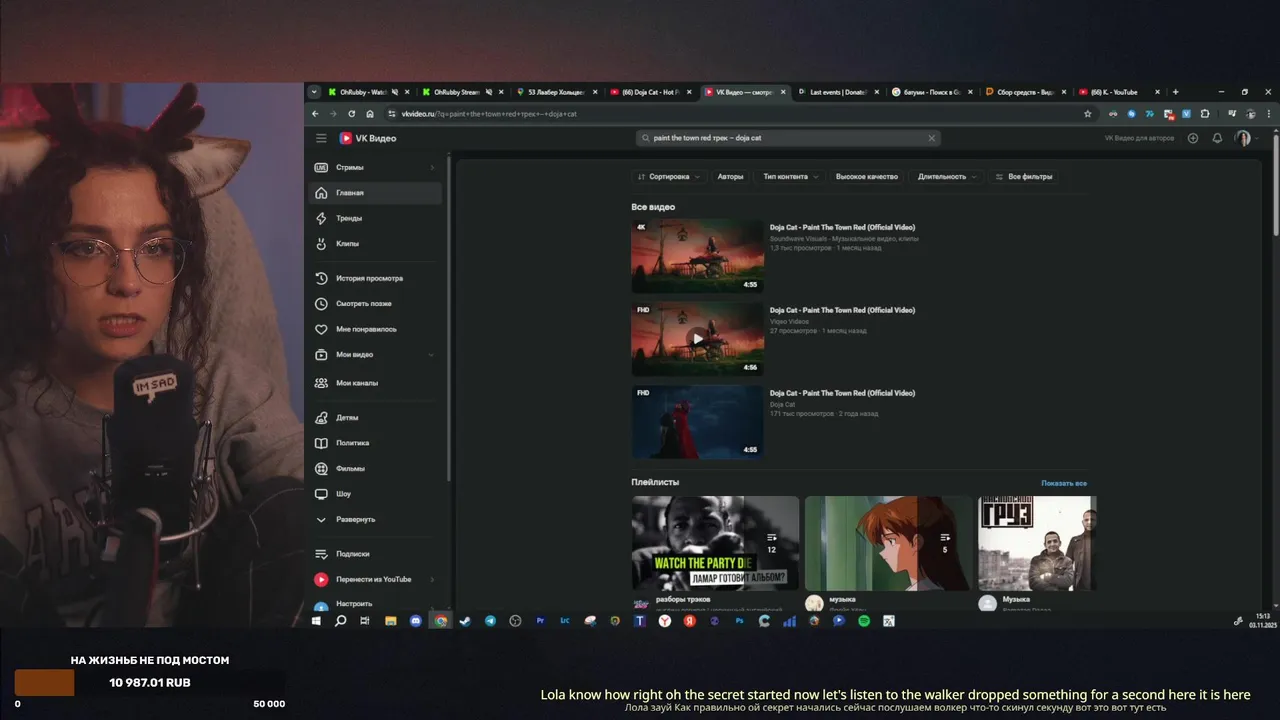Image resolution: width=1280 pixels, height=720 pixels.
Task: Go to Главная in the sidebar
Action: pos(375,193)
